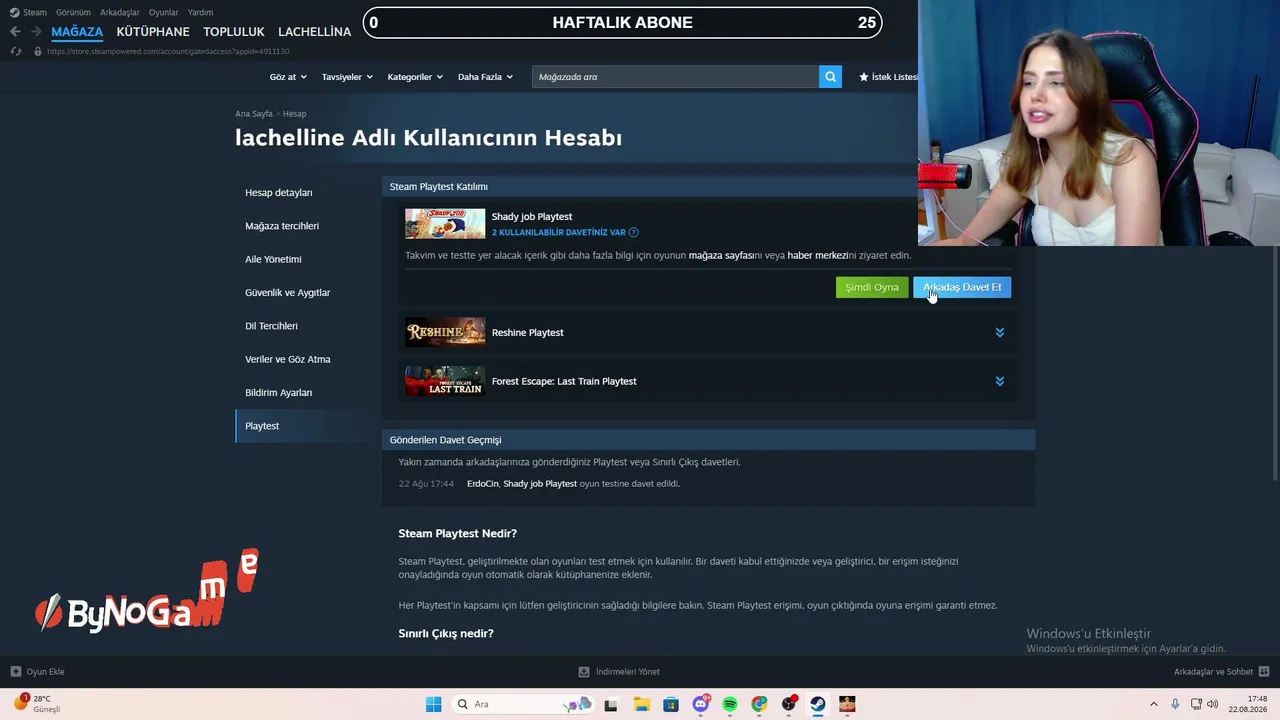The image size is (1280, 720).
Task: Open the Göz at dropdown
Action: tap(288, 77)
